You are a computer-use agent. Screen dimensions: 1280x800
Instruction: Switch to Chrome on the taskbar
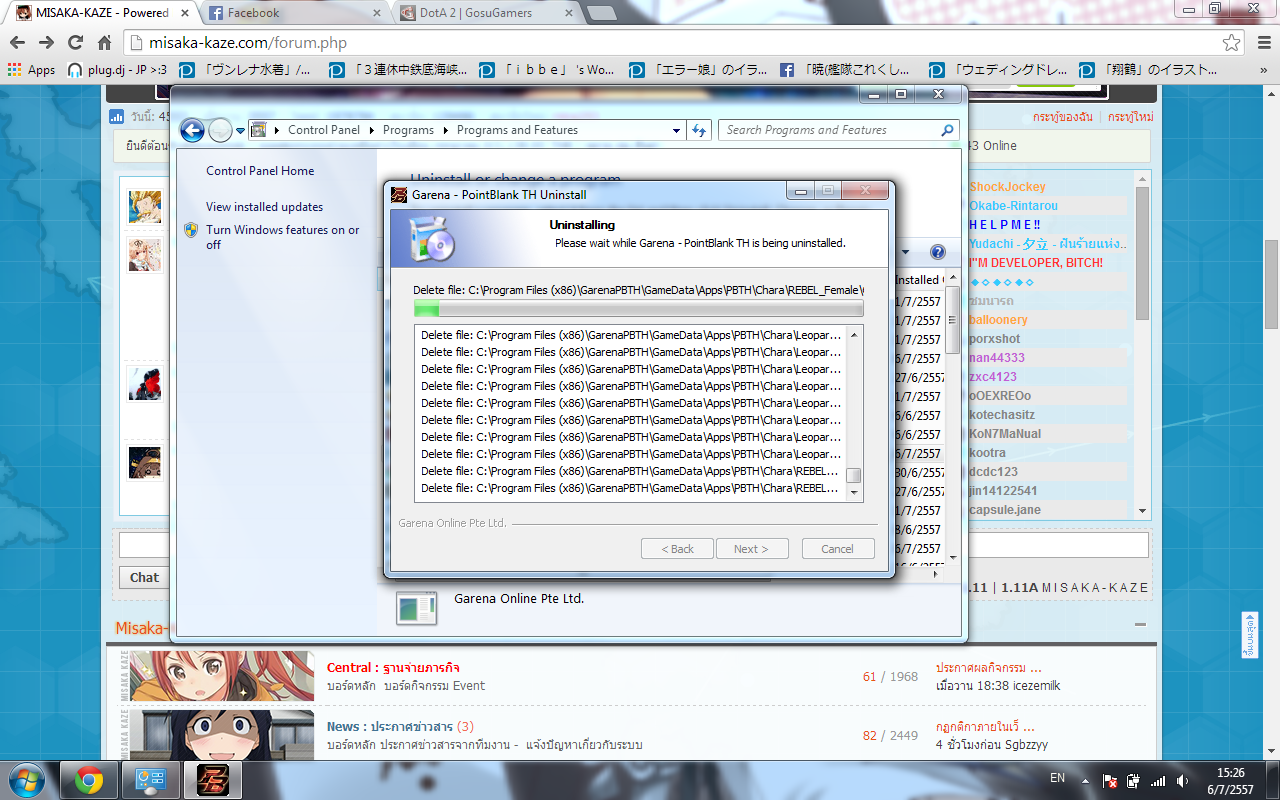click(89, 779)
